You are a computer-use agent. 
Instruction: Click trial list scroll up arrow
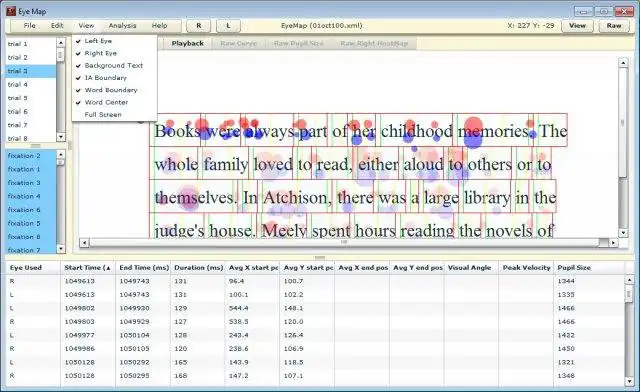(61, 42)
